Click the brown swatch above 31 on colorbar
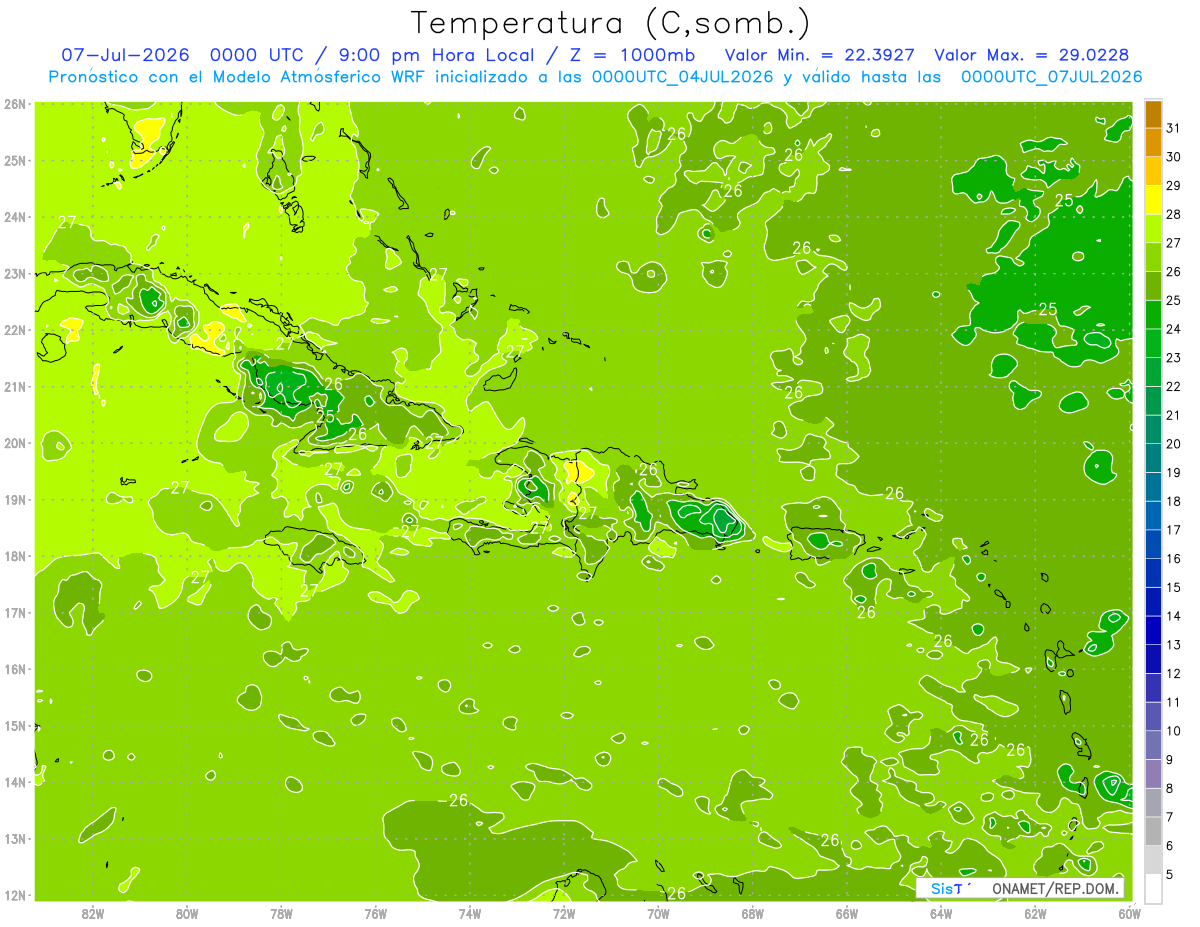Viewport: 1200px width, 927px height. pos(1153,114)
